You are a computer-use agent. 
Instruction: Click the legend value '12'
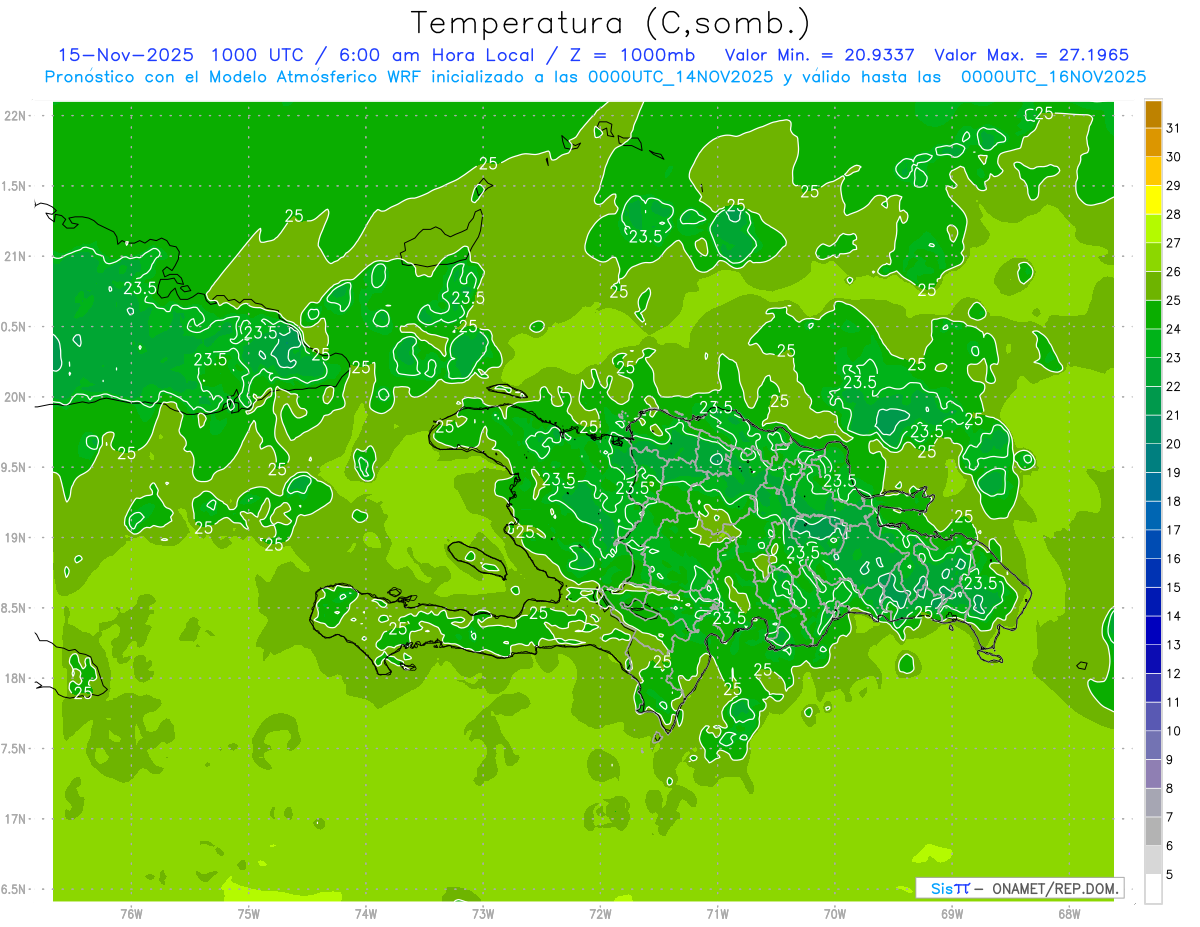[x=1174, y=674]
